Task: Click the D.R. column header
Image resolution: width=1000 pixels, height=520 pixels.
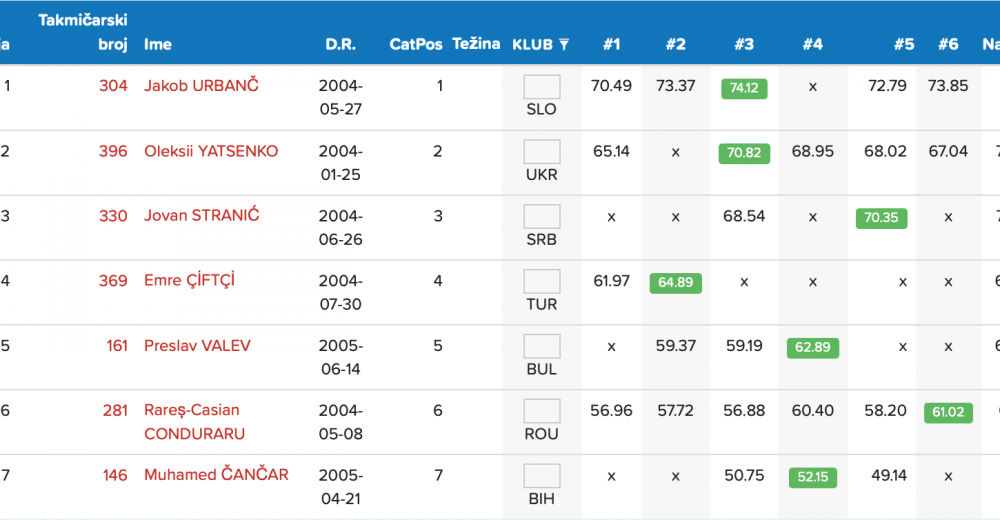Action: (x=340, y=45)
